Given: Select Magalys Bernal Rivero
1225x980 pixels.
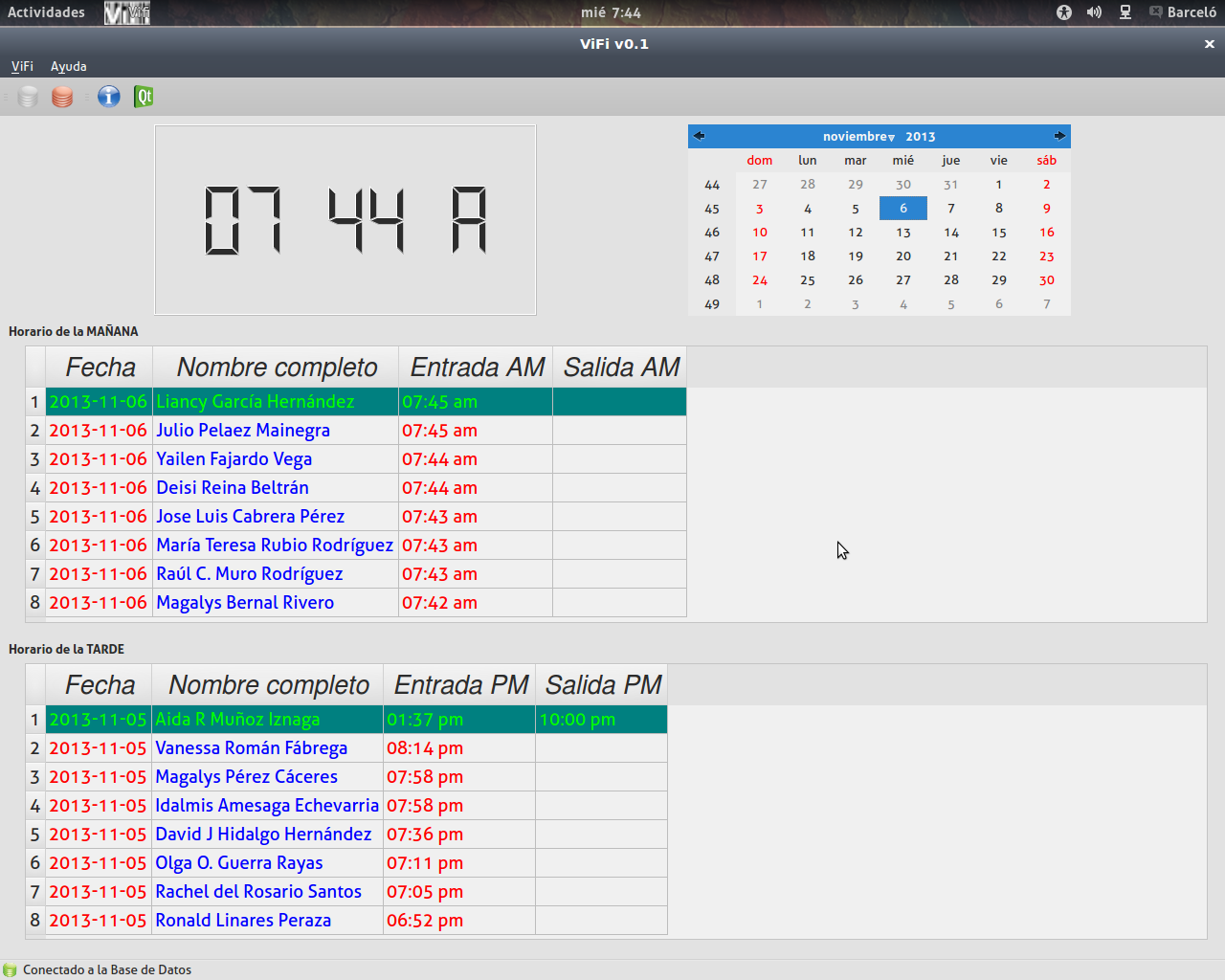Looking at the screenshot, I should click(276, 603).
